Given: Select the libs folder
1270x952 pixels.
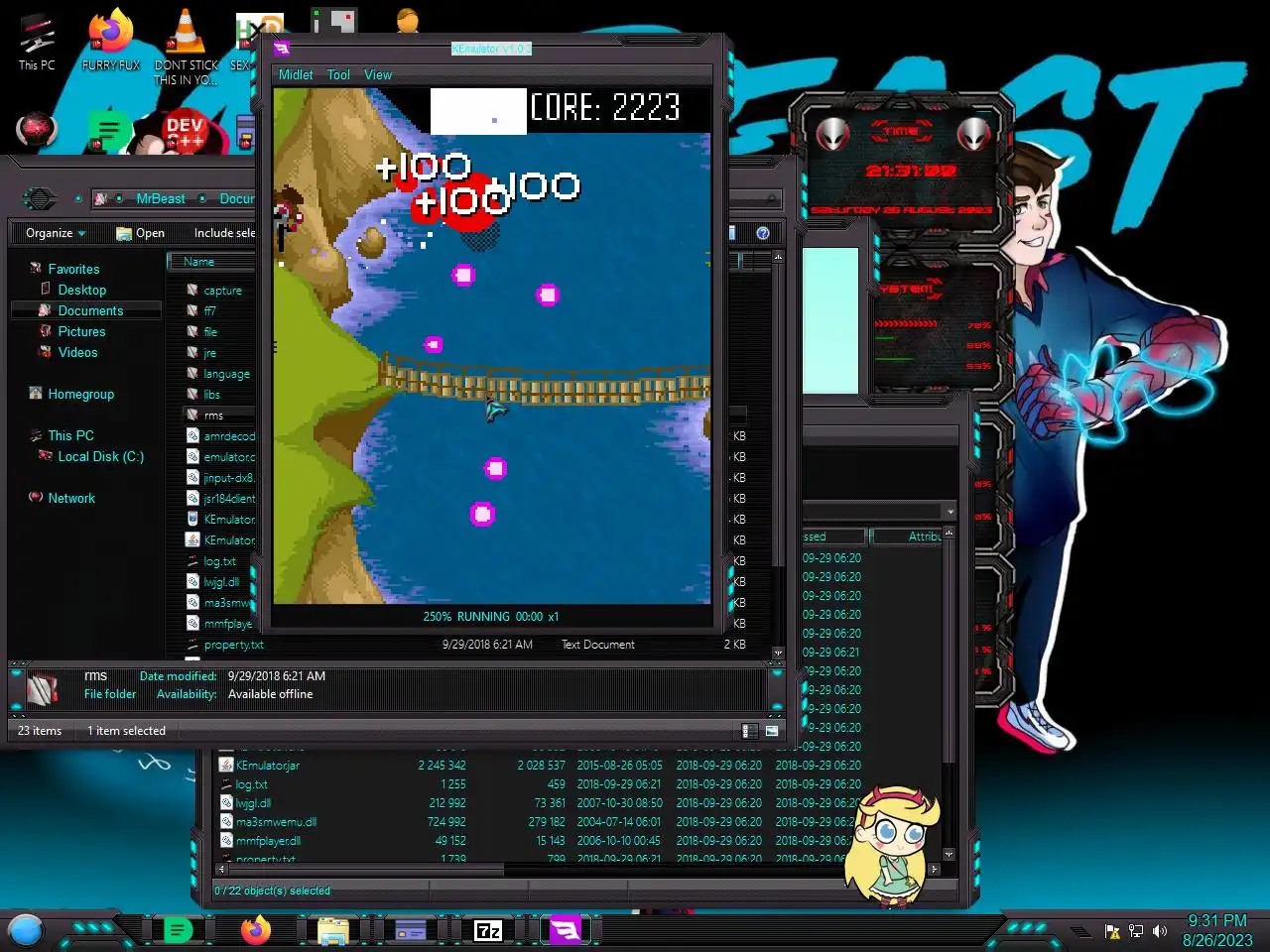Looking at the screenshot, I should 211,395.
